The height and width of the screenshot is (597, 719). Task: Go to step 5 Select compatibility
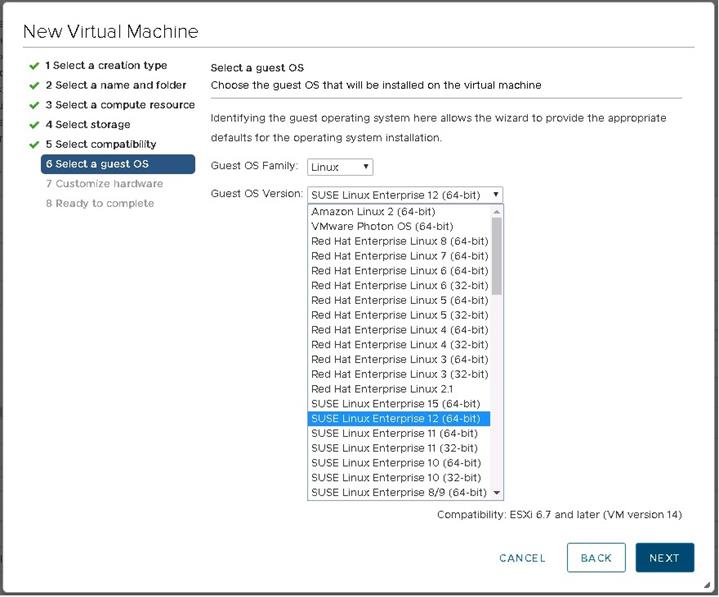point(101,144)
